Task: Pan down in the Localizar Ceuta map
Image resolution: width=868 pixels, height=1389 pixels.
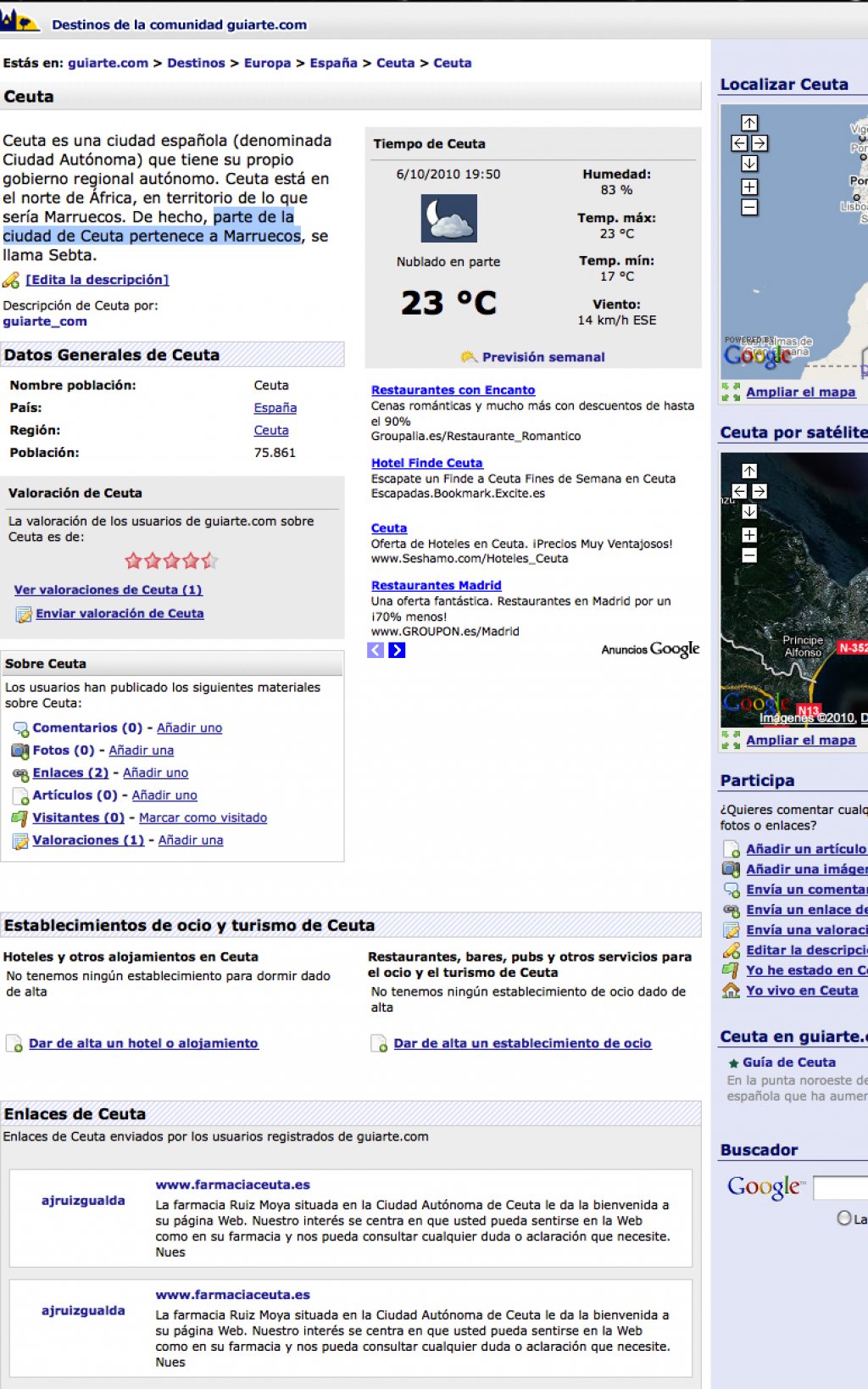Action: coord(749,164)
